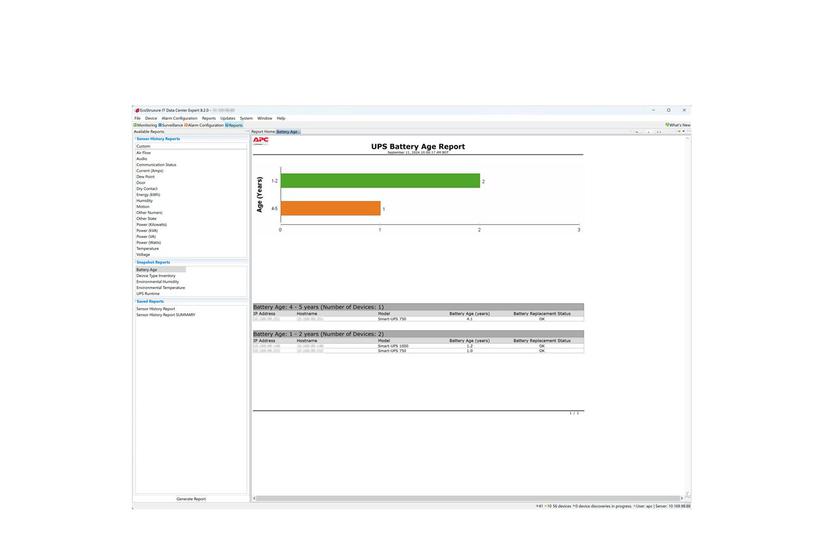Click the left arrow of horizontal scrollbar
The height and width of the screenshot is (550, 825).
point(254,498)
